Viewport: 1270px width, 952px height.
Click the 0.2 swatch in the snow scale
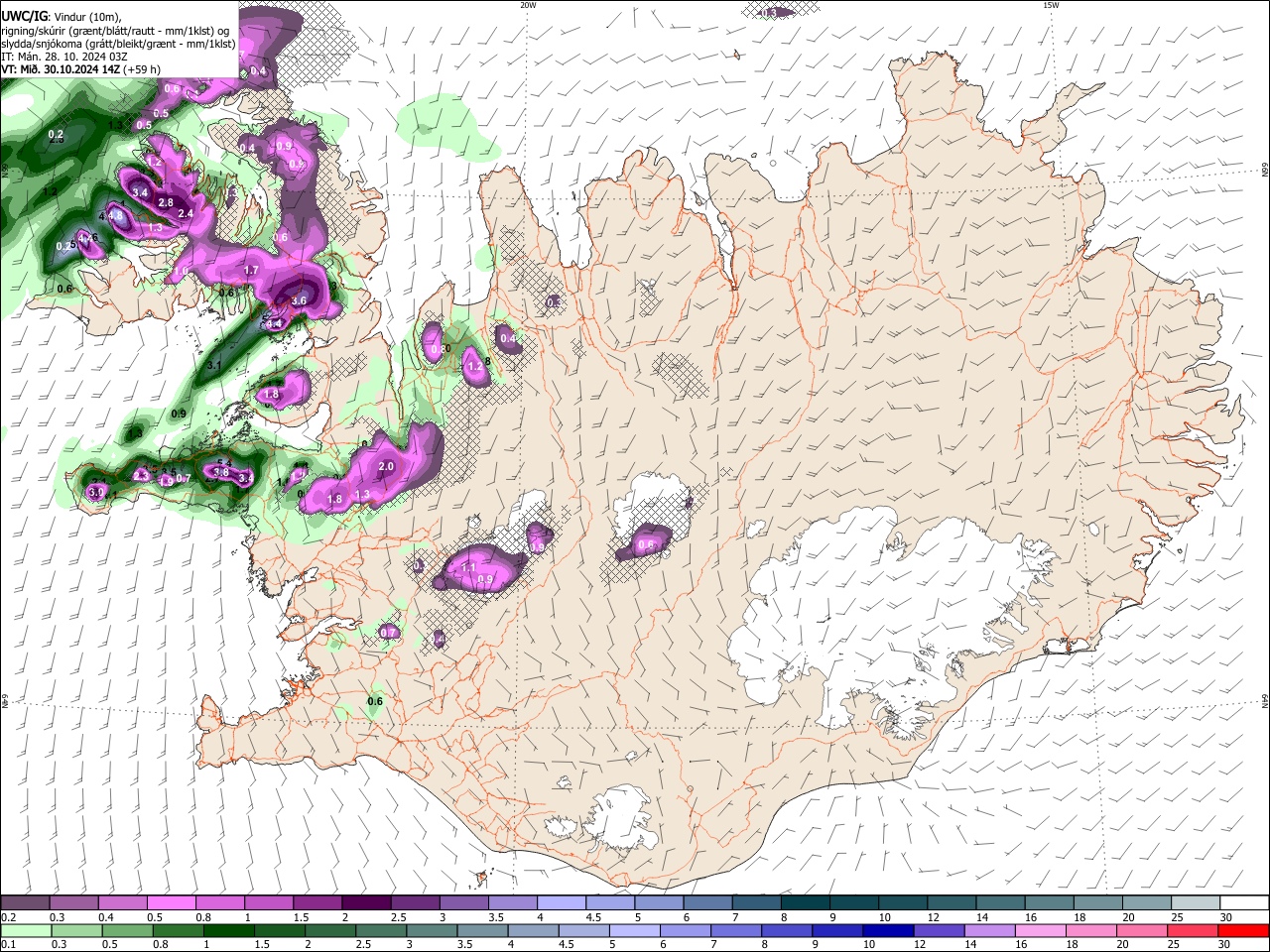[25, 903]
